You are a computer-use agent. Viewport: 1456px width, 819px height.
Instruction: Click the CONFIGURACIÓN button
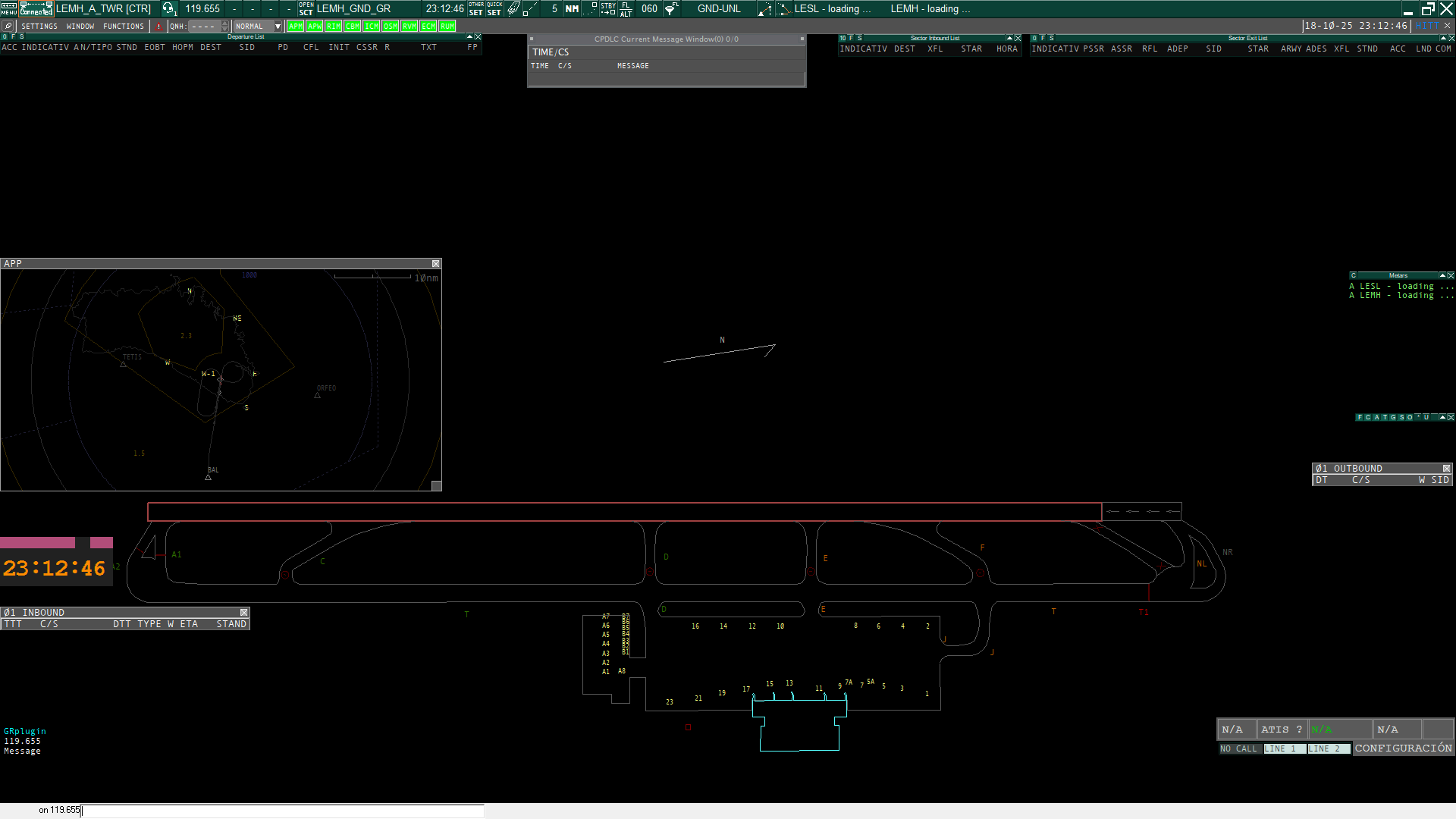coord(1403,748)
